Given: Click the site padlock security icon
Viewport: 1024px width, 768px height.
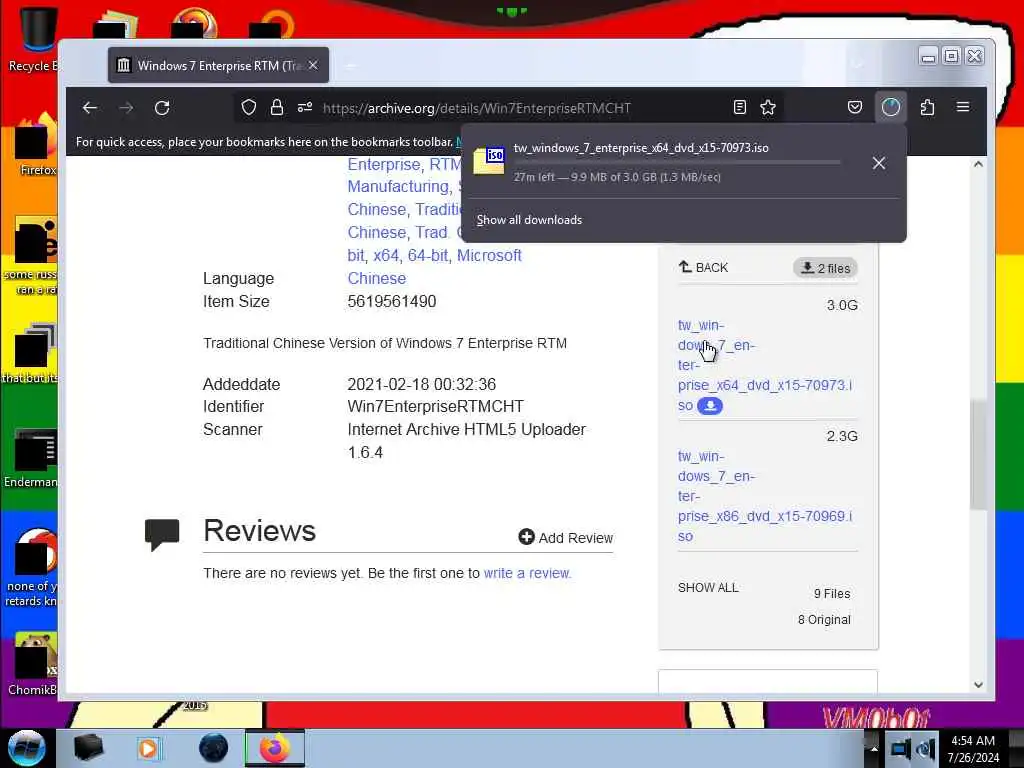Looking at the screenshot, I should click(277, 108).
